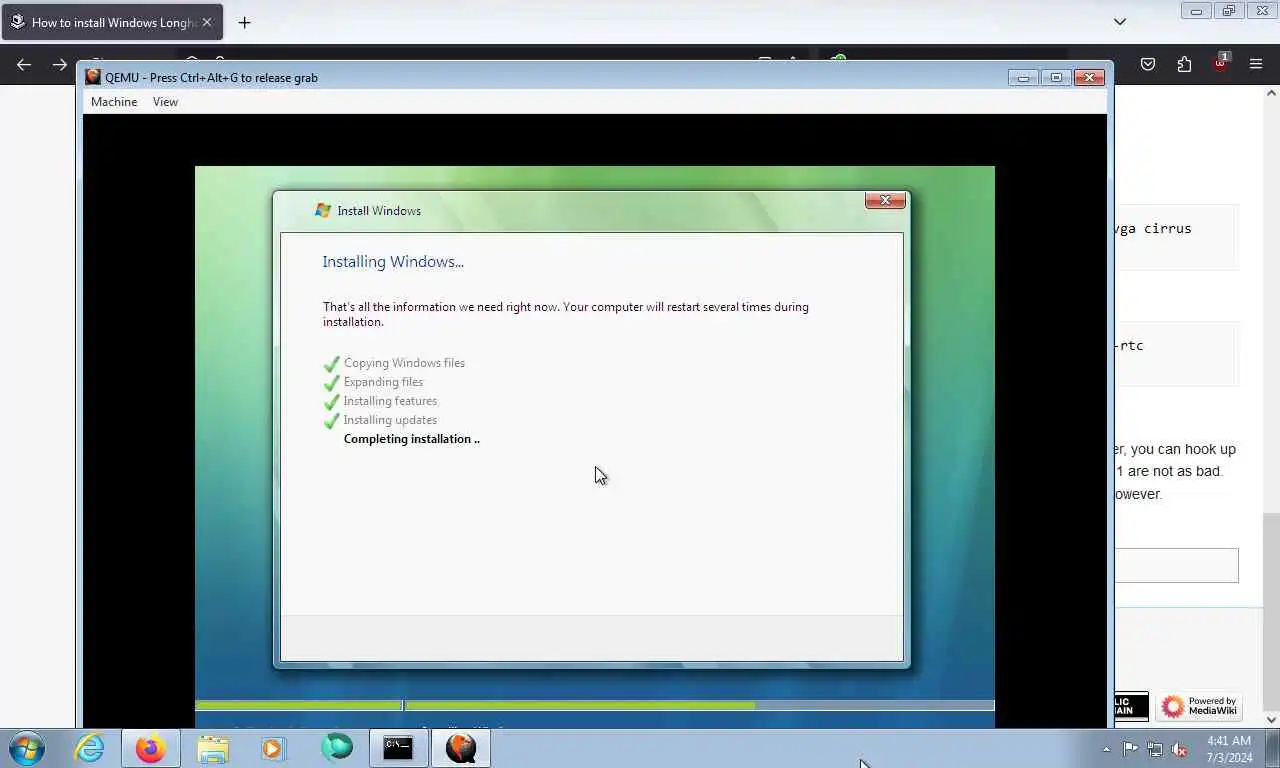The height and width of the screenshot is (768, 1280).
Task: Click the 'Installing updates' step text
Action: (x=390, y=420)
